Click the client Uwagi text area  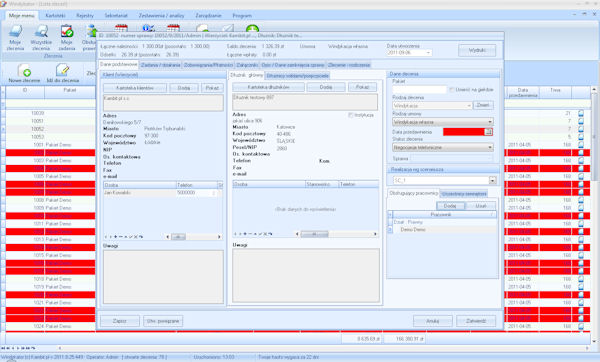(163, 277)
